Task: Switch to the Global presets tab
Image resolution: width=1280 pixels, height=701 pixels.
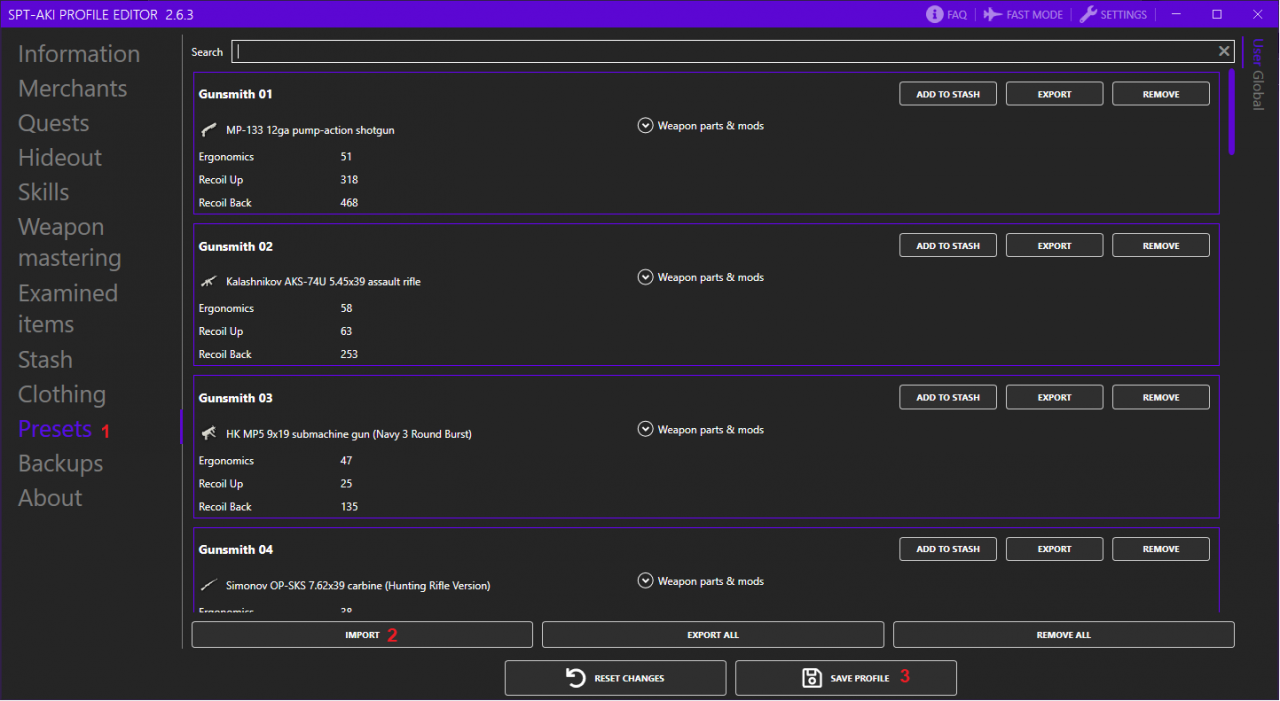Action: click(1258, 89)
